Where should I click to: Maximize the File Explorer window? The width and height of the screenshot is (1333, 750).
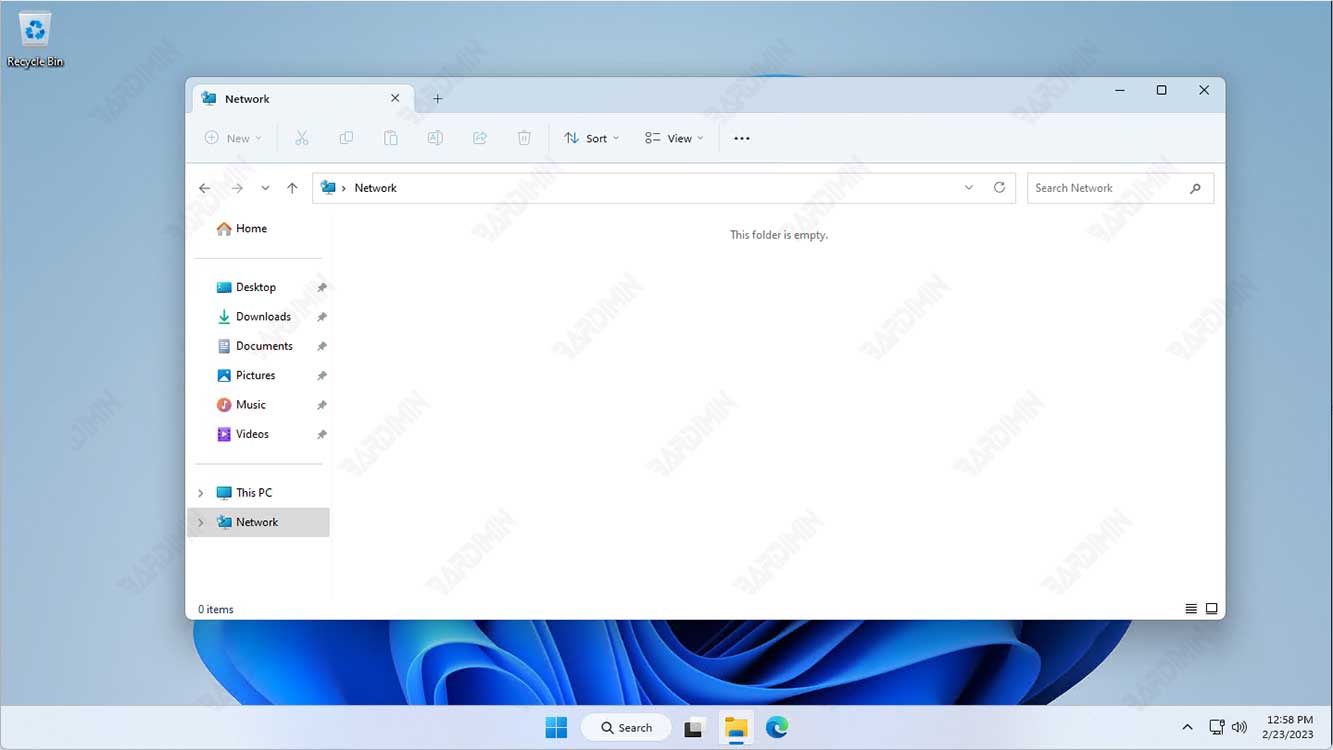[1161, 90]
